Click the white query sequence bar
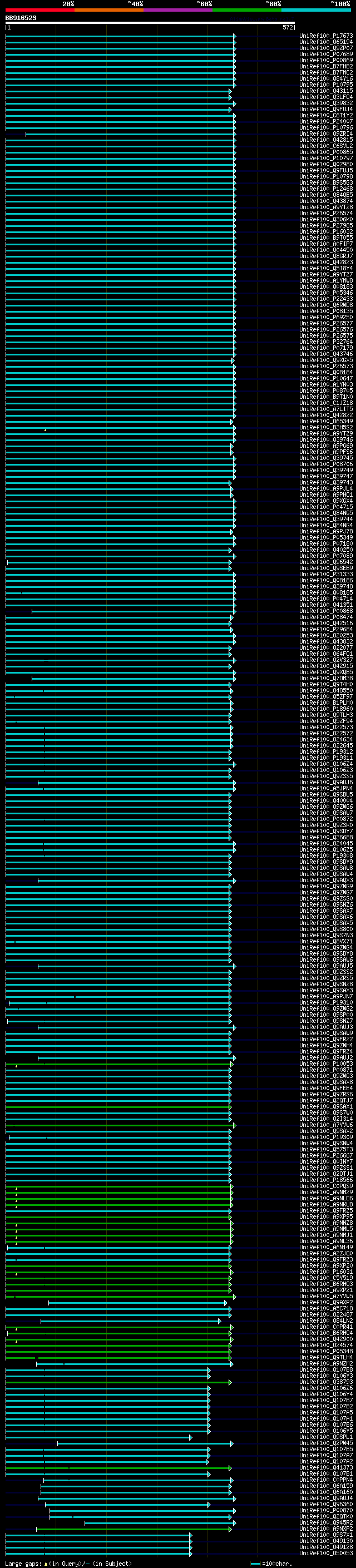This screenshot has height=1568, width=356. pyautogui.click(x=150, y=23)
